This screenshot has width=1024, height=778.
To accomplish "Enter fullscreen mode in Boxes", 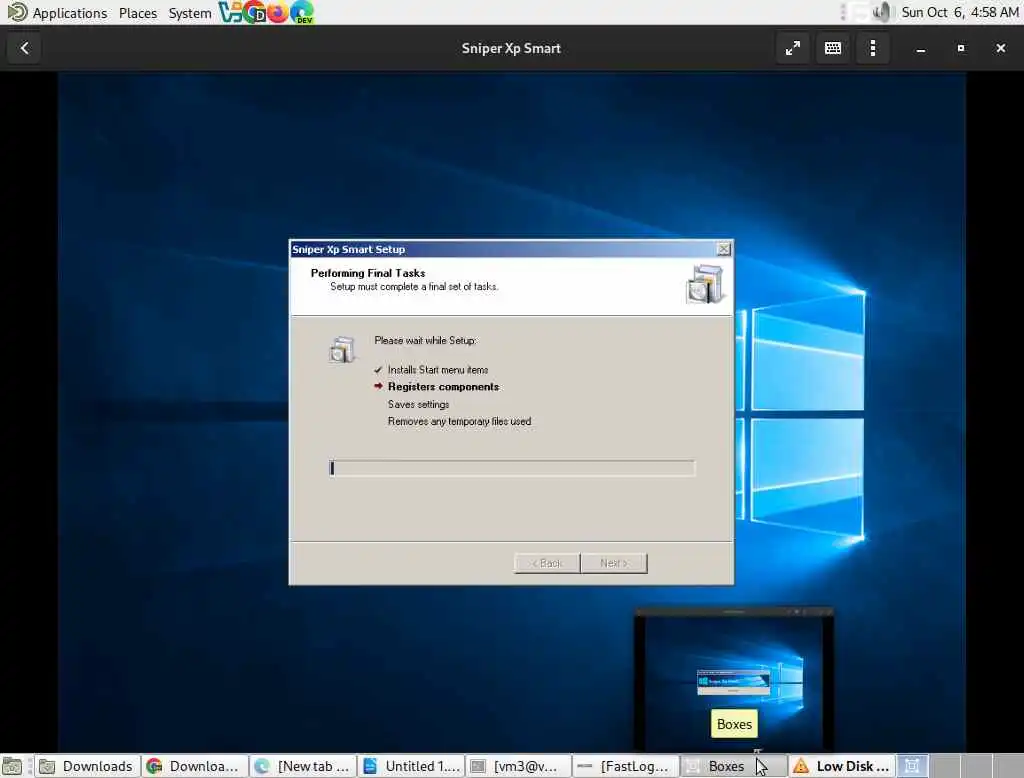I will (793, 48).
